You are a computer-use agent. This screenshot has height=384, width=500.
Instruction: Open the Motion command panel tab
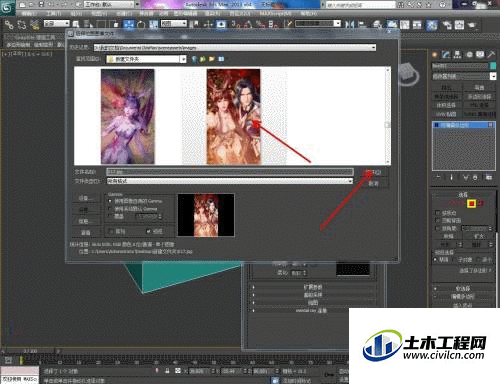469,54
